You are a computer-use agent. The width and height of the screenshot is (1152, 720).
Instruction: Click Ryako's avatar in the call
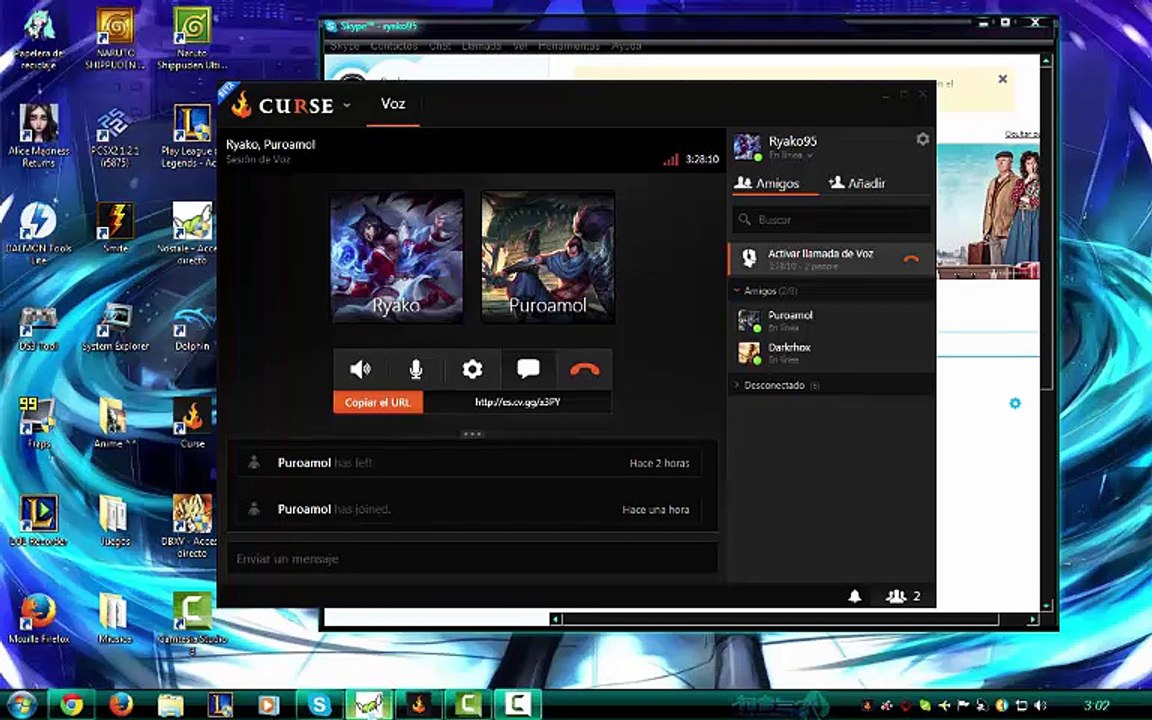tap(397, 256)
